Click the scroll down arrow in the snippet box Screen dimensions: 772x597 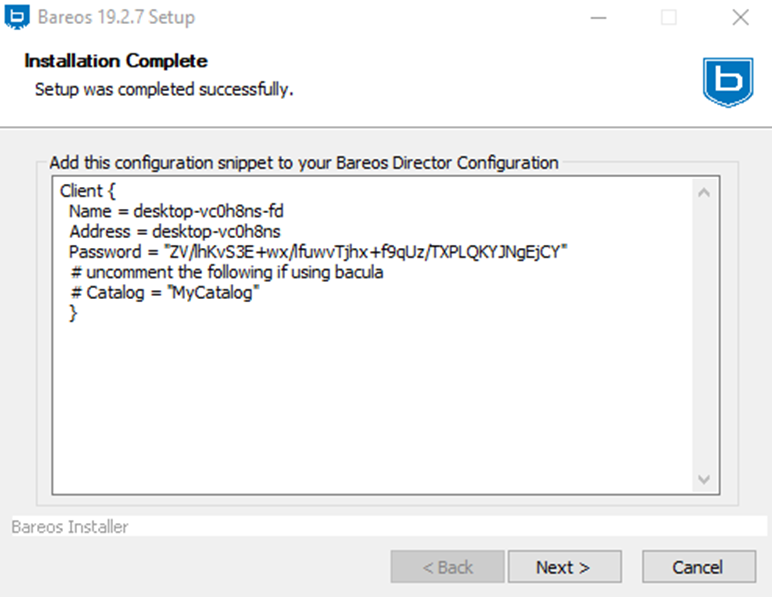703,478
